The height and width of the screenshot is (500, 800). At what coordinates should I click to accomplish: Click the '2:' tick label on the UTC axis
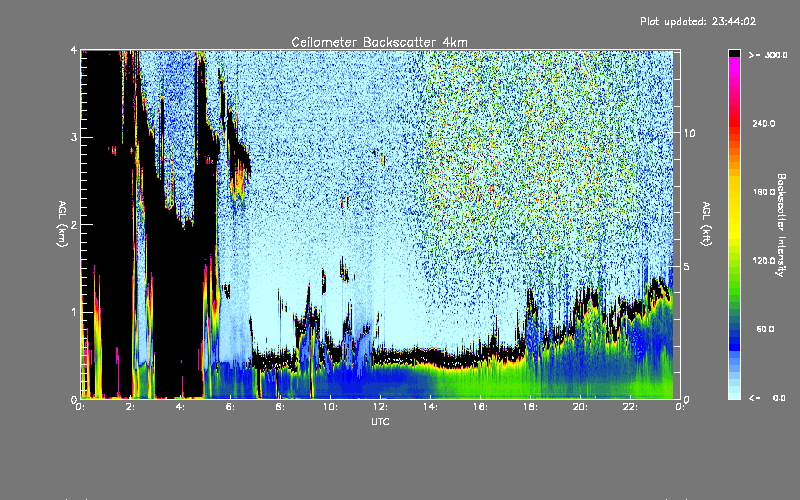pyautogui.click(x=130, y=407)
